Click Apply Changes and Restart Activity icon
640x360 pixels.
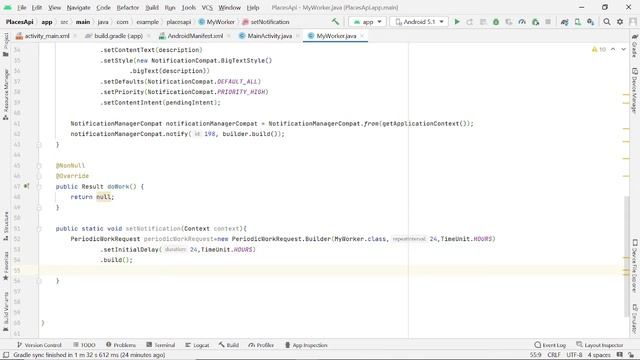pos(470,22)
